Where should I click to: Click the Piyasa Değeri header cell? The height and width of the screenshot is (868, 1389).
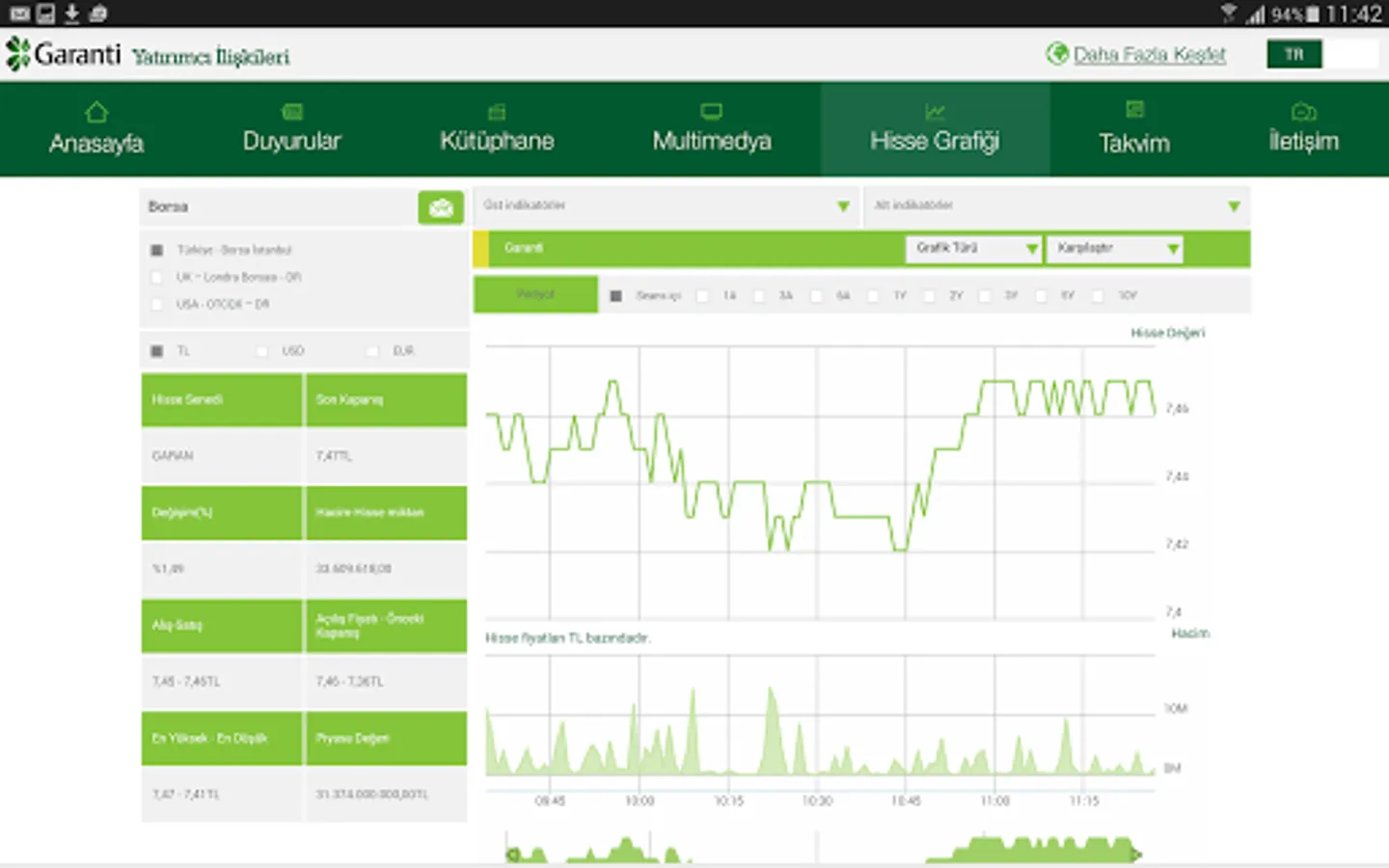(x=386, y=738)
